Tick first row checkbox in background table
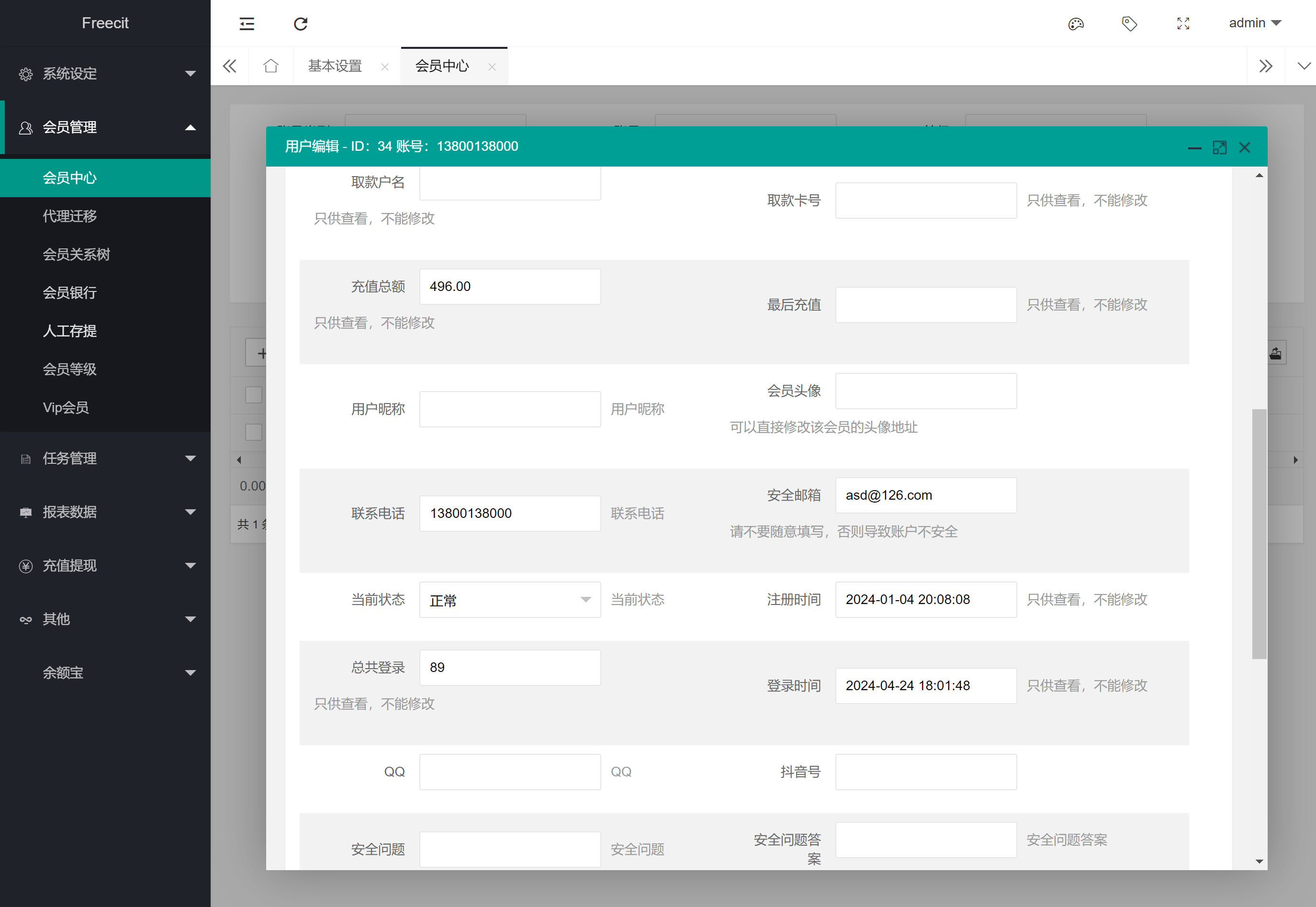Image resolution: width=1316 pixels, height=907 pixels. coord(254,394)
